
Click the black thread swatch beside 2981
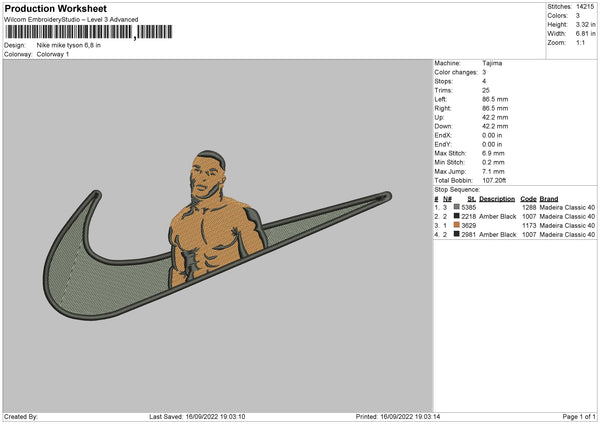(x=457, y=234)
